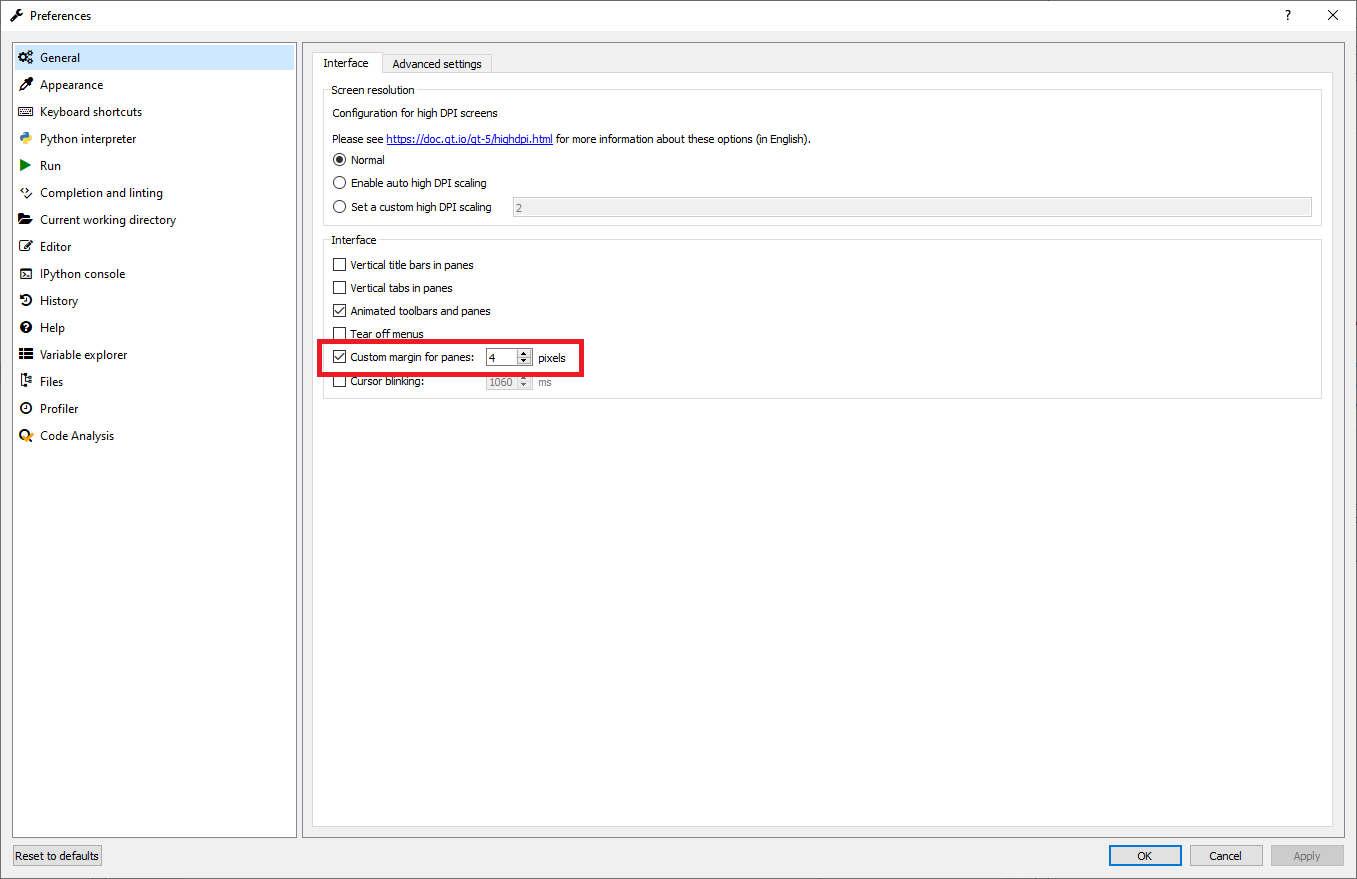
Task: Switch to the Advanced settings tab
Action: [x=437, y=63]
